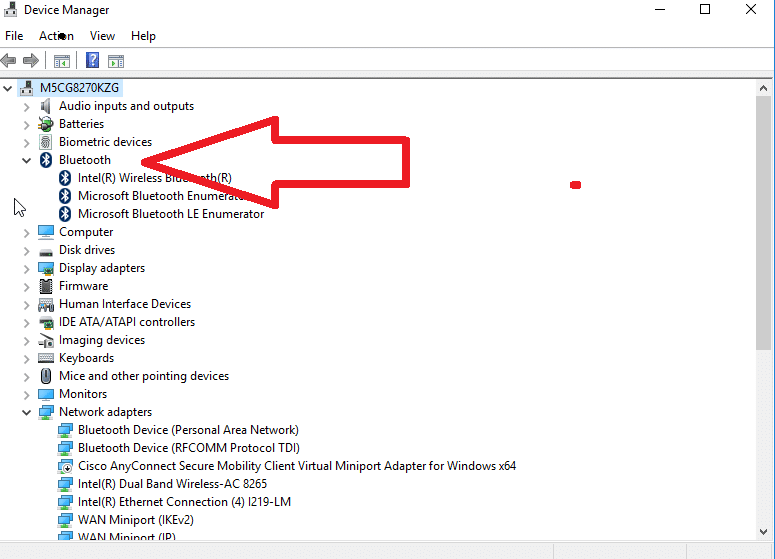
Task: Open the Action menu
Action: [x=56, y=36]
